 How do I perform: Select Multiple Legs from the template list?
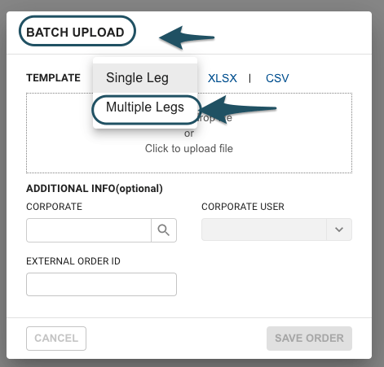[x=145, y=107]
